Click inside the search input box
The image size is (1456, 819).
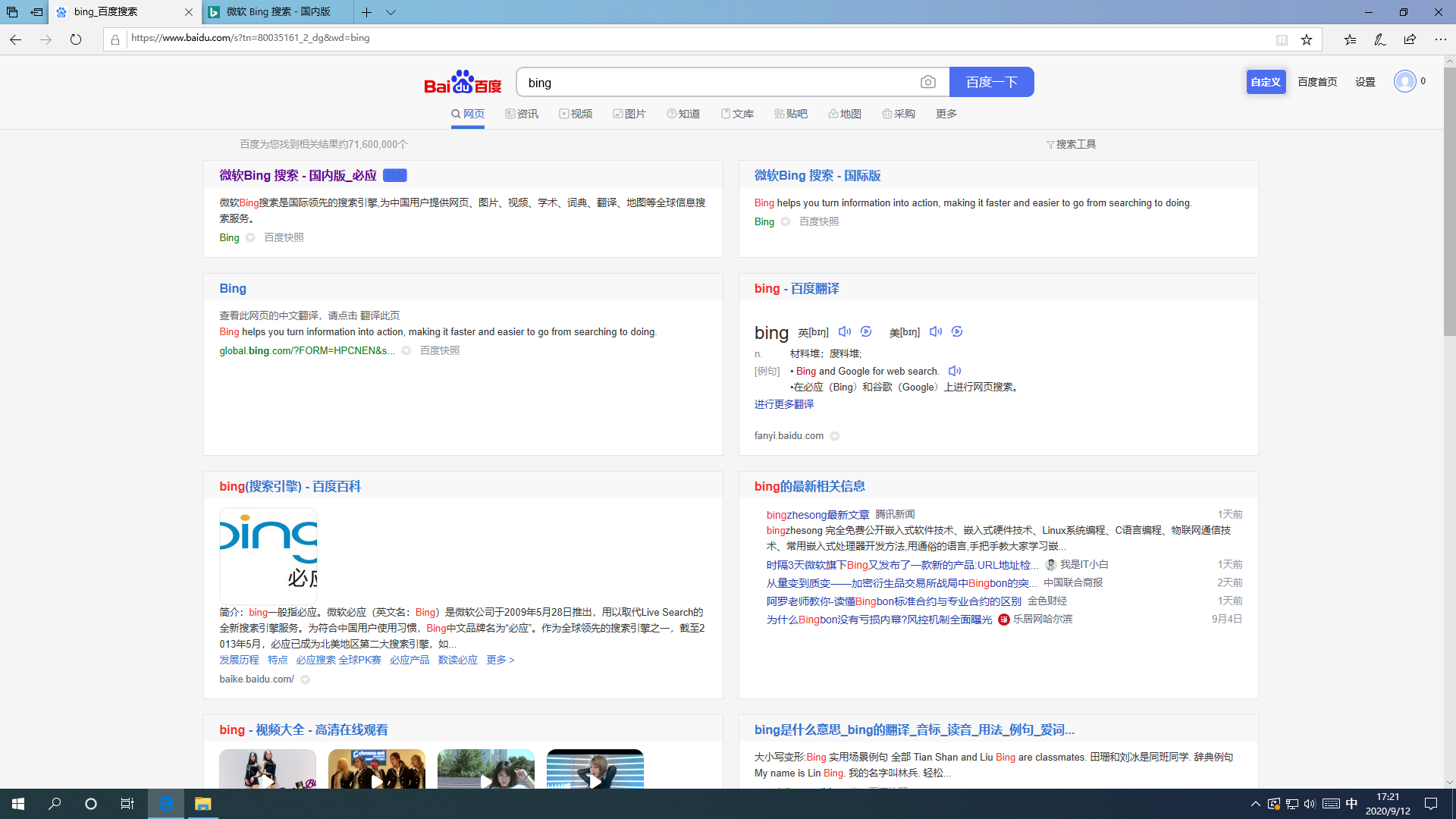tap(720, 82)
